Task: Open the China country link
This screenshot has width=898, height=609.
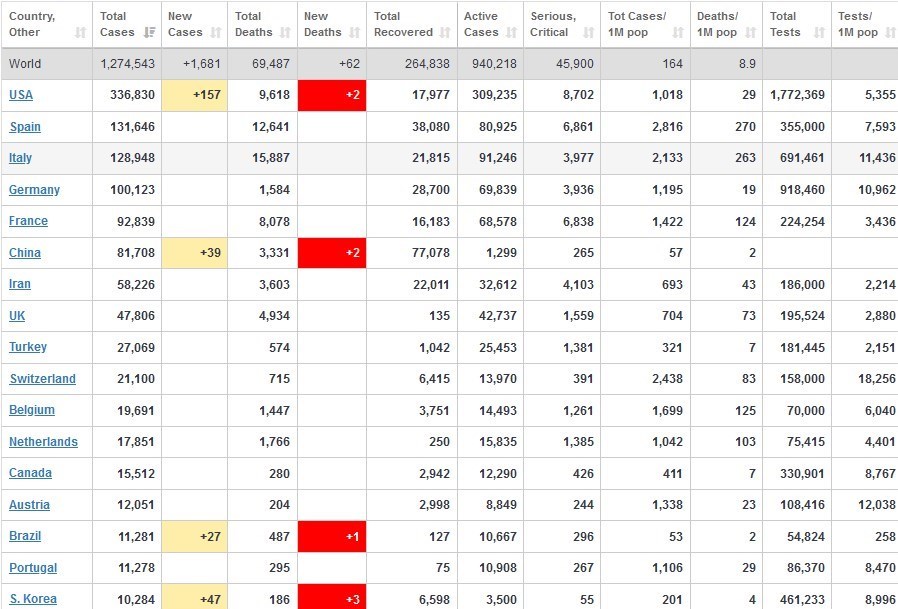Action: [x=25, y=253]
